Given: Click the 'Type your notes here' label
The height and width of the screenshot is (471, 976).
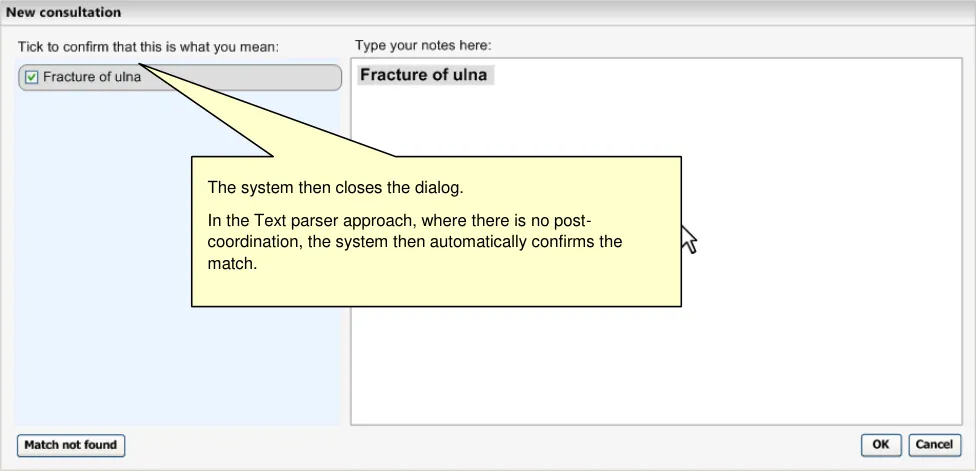Looking at the screenshot, I should click(x=423, y=46).
